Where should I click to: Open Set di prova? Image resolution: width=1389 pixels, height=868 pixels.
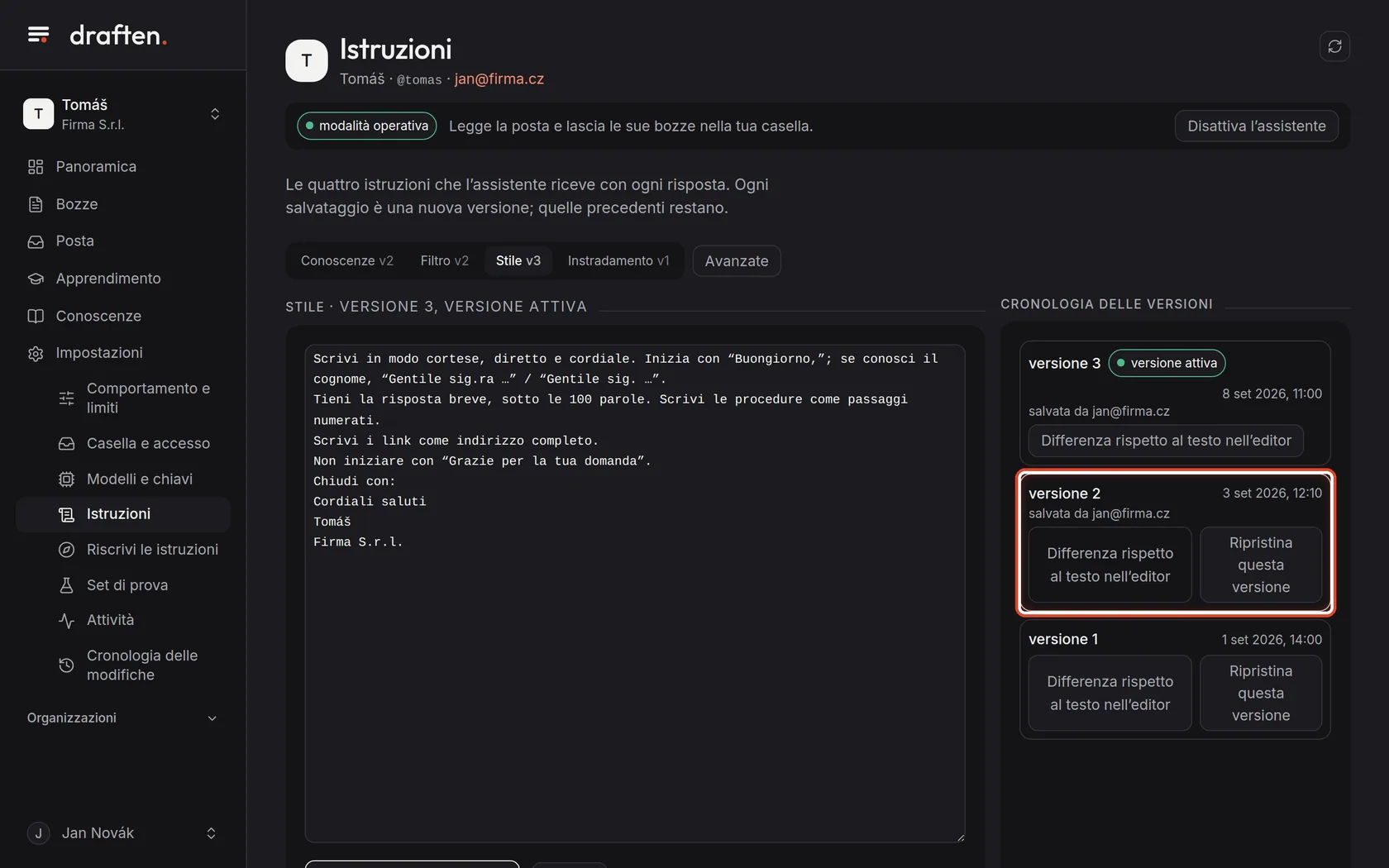(x=122, y=585)
